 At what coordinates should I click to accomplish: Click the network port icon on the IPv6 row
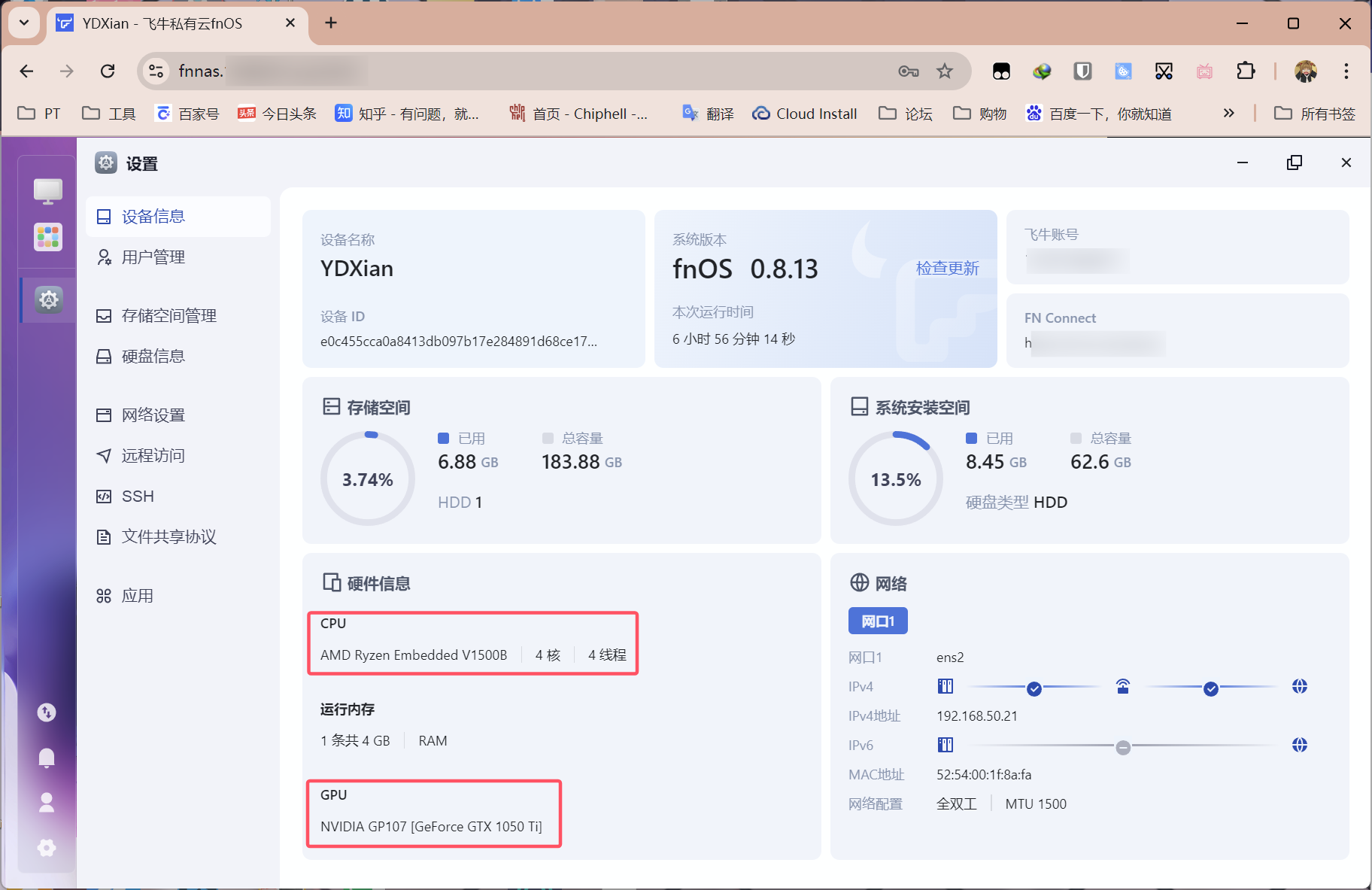[x=946, y=745]
